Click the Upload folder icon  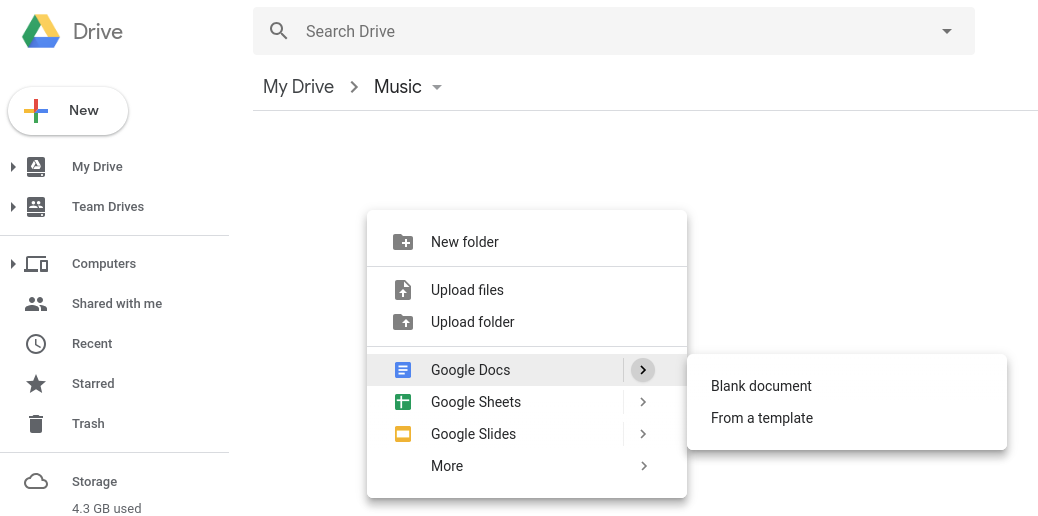pyautogui.click(x=402, y=322)
